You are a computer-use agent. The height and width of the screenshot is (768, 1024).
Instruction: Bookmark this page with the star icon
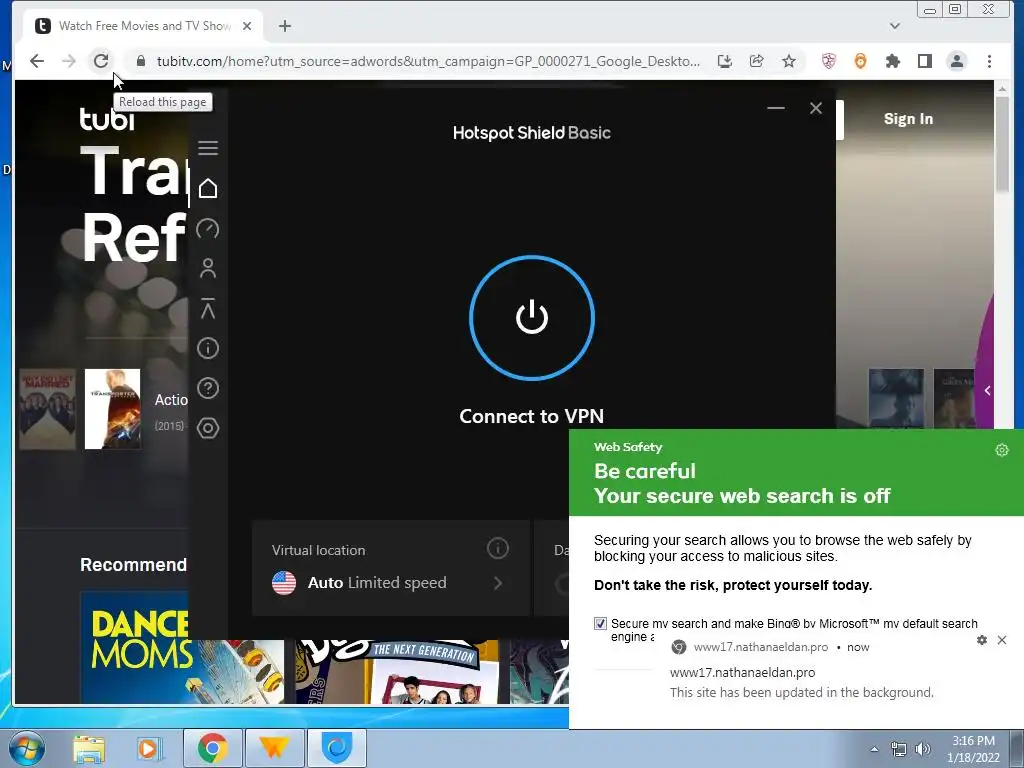789,61
